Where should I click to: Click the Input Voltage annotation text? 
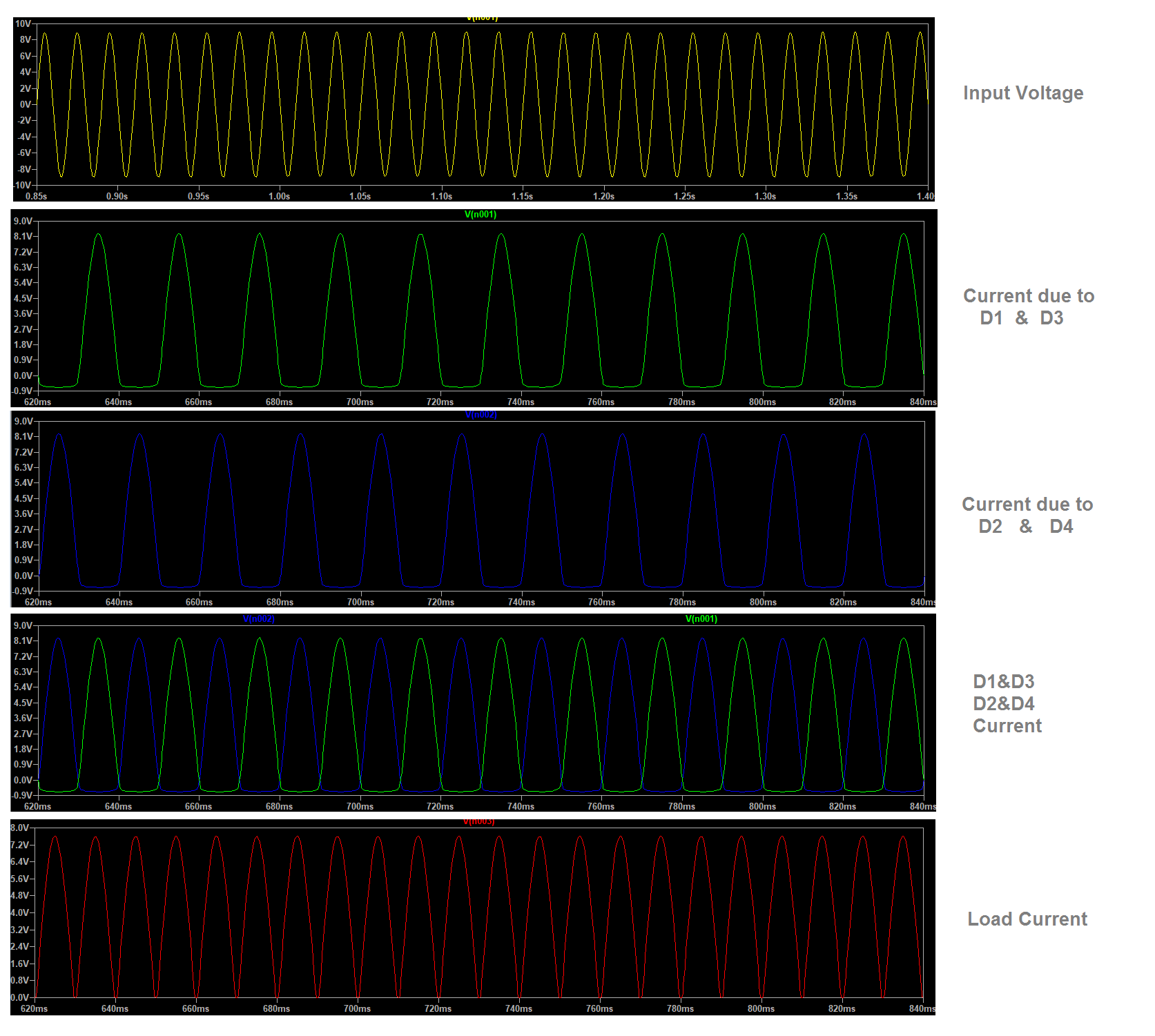[1023, 93]
